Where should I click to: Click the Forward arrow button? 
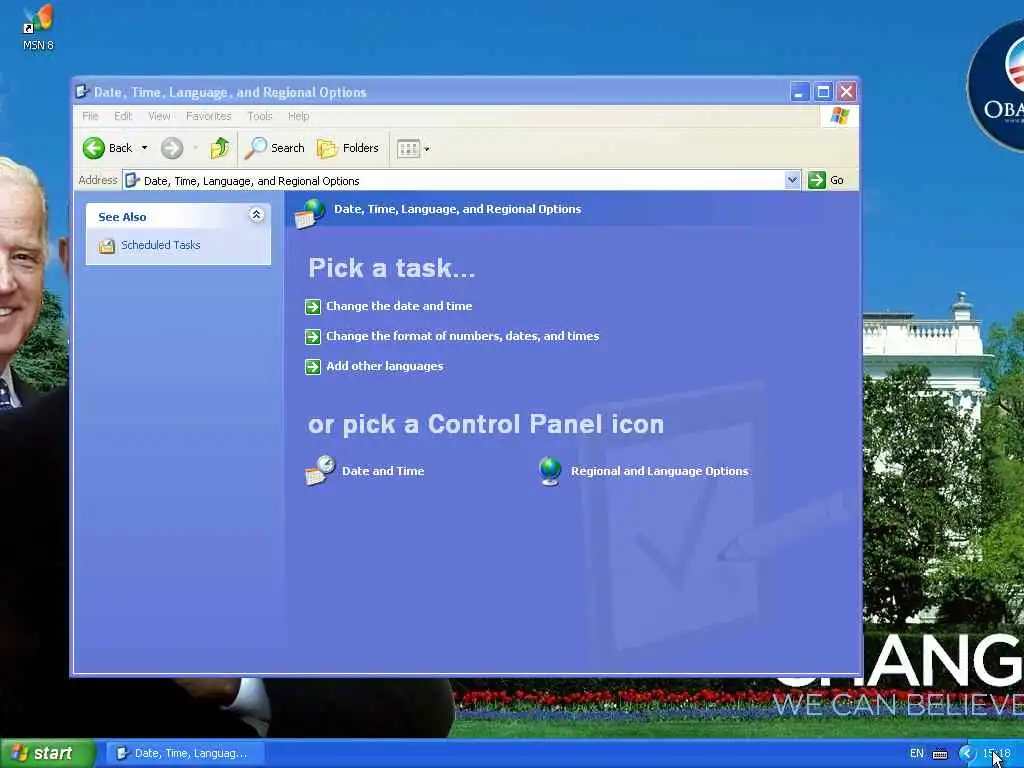click(x=172, y=148)
